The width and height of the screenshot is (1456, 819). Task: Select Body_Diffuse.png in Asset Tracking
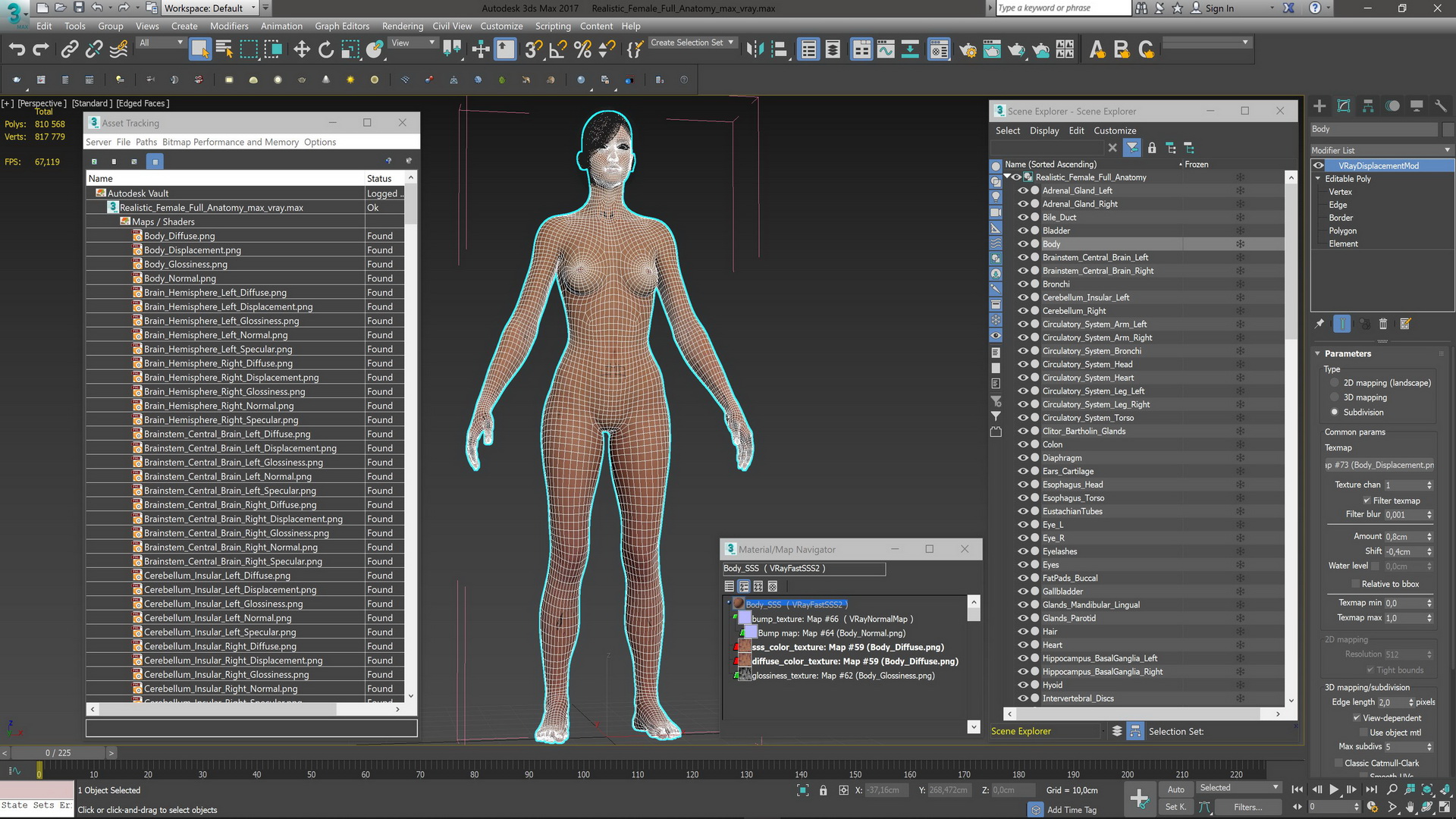[x=179, y=236]
